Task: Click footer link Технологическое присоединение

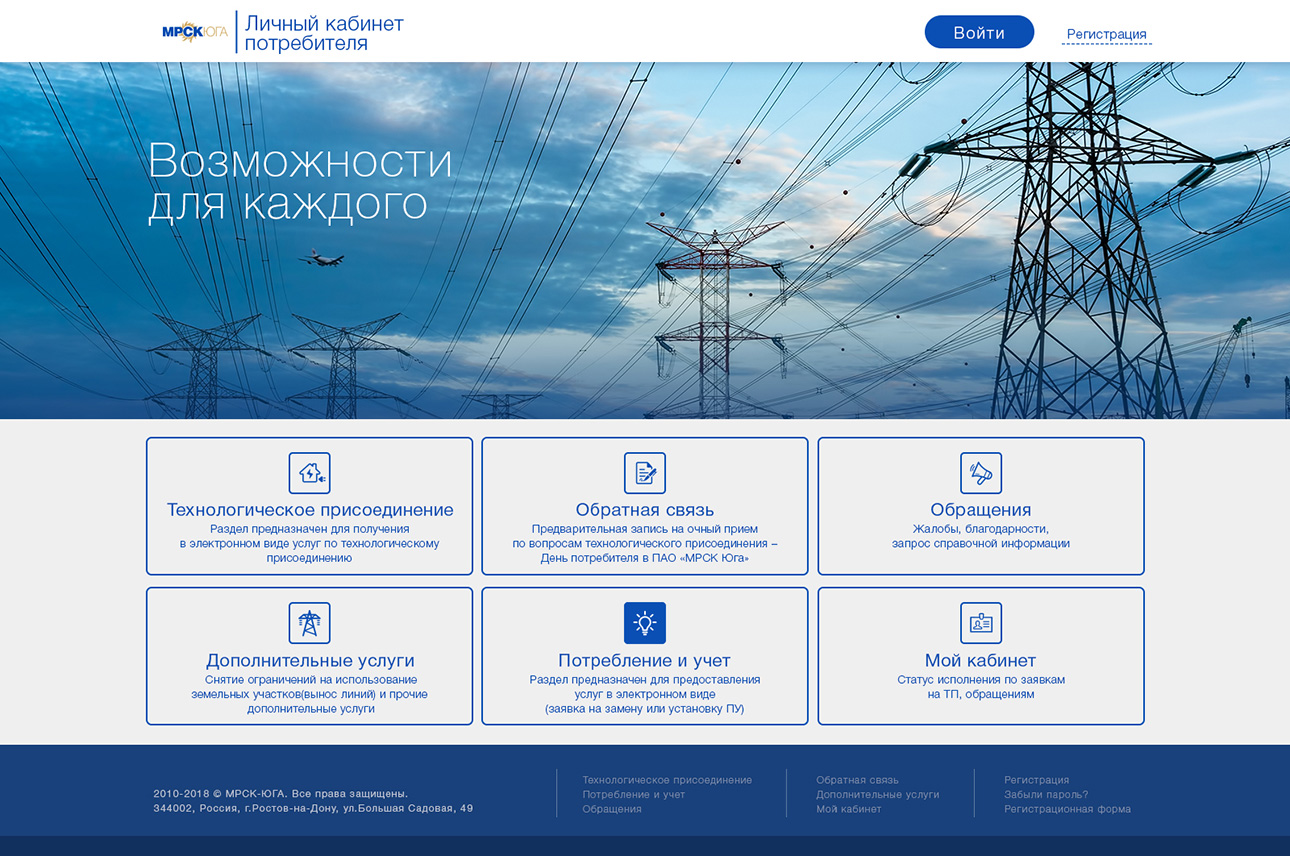Action: click(x=667, y=780)
